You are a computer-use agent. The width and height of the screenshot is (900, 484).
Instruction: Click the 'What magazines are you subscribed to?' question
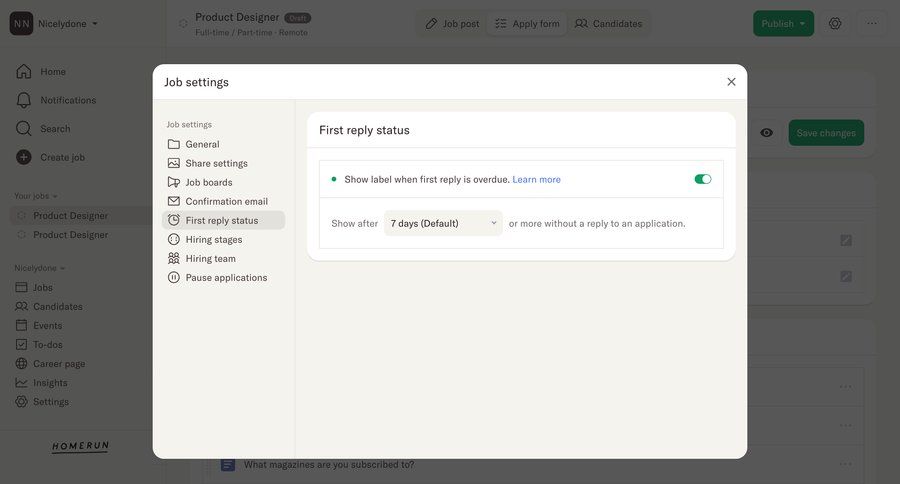tap(329, 464)
